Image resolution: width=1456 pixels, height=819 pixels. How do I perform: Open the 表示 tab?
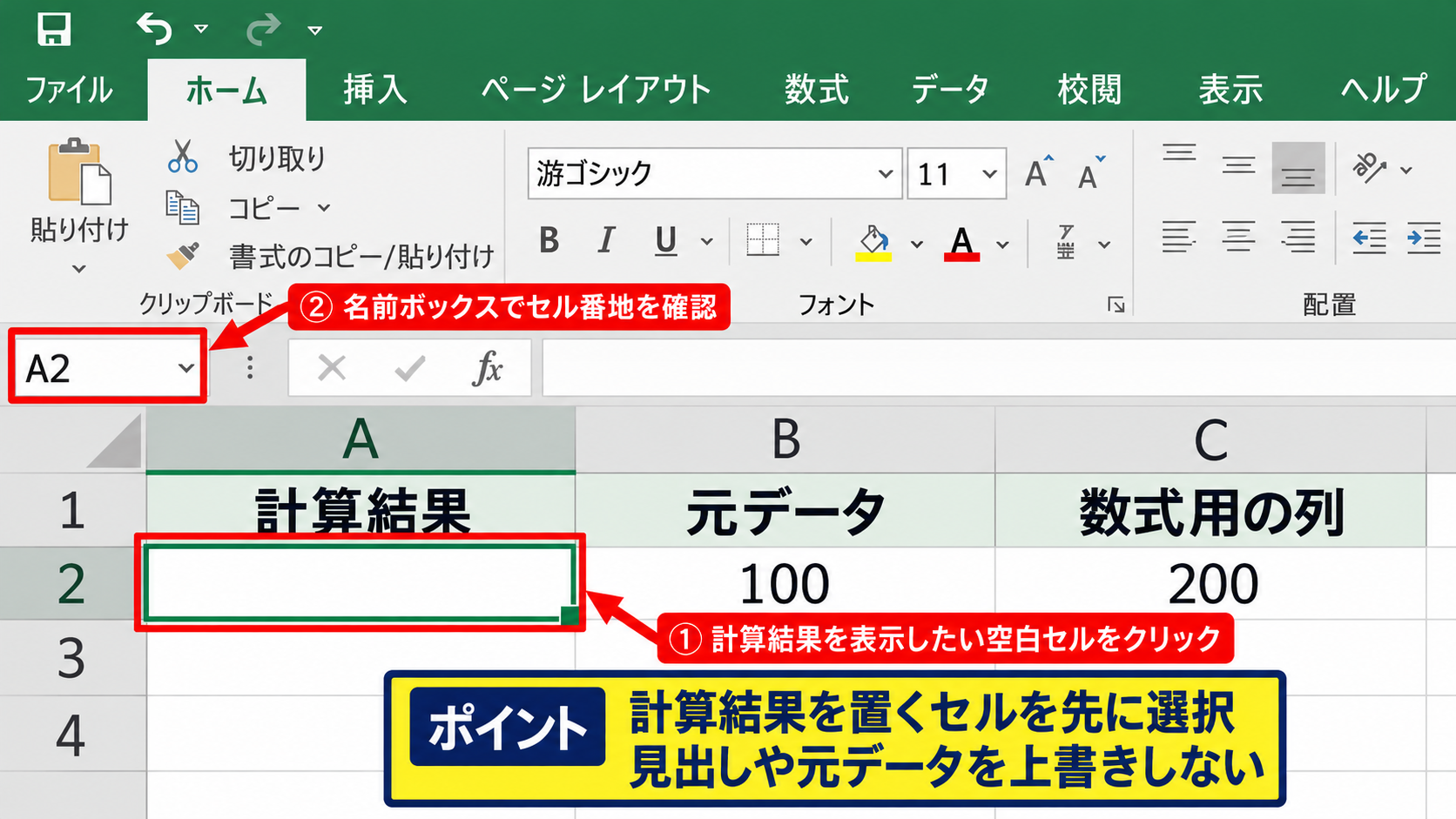point(1230,90)
